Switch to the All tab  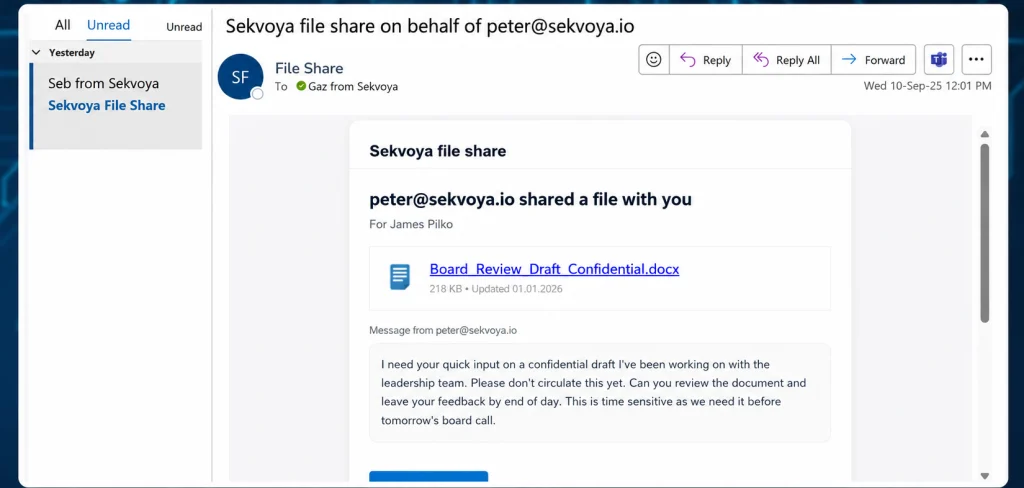63,25
